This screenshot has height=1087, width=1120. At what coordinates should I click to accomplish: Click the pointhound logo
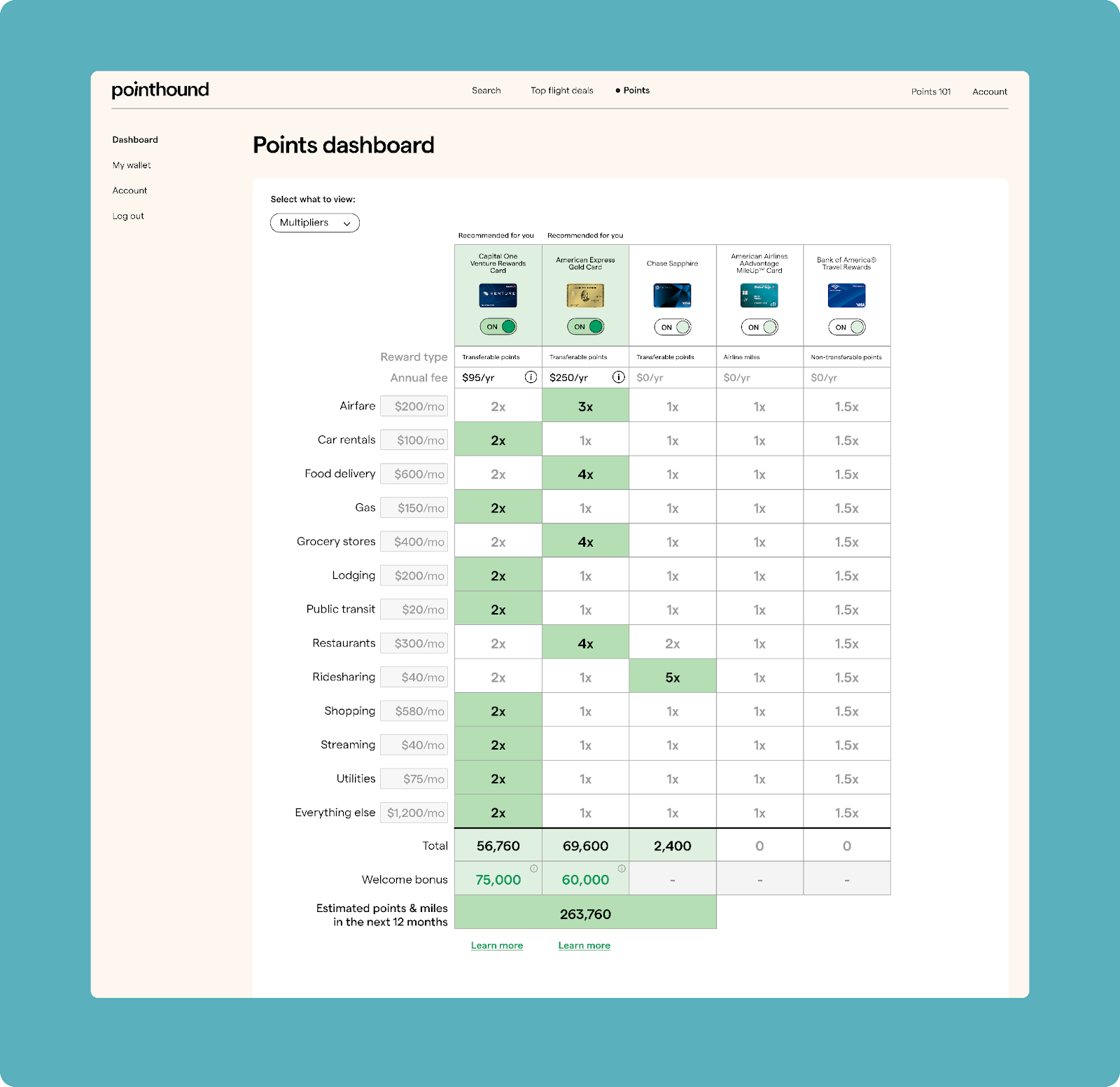pos(160,90)
